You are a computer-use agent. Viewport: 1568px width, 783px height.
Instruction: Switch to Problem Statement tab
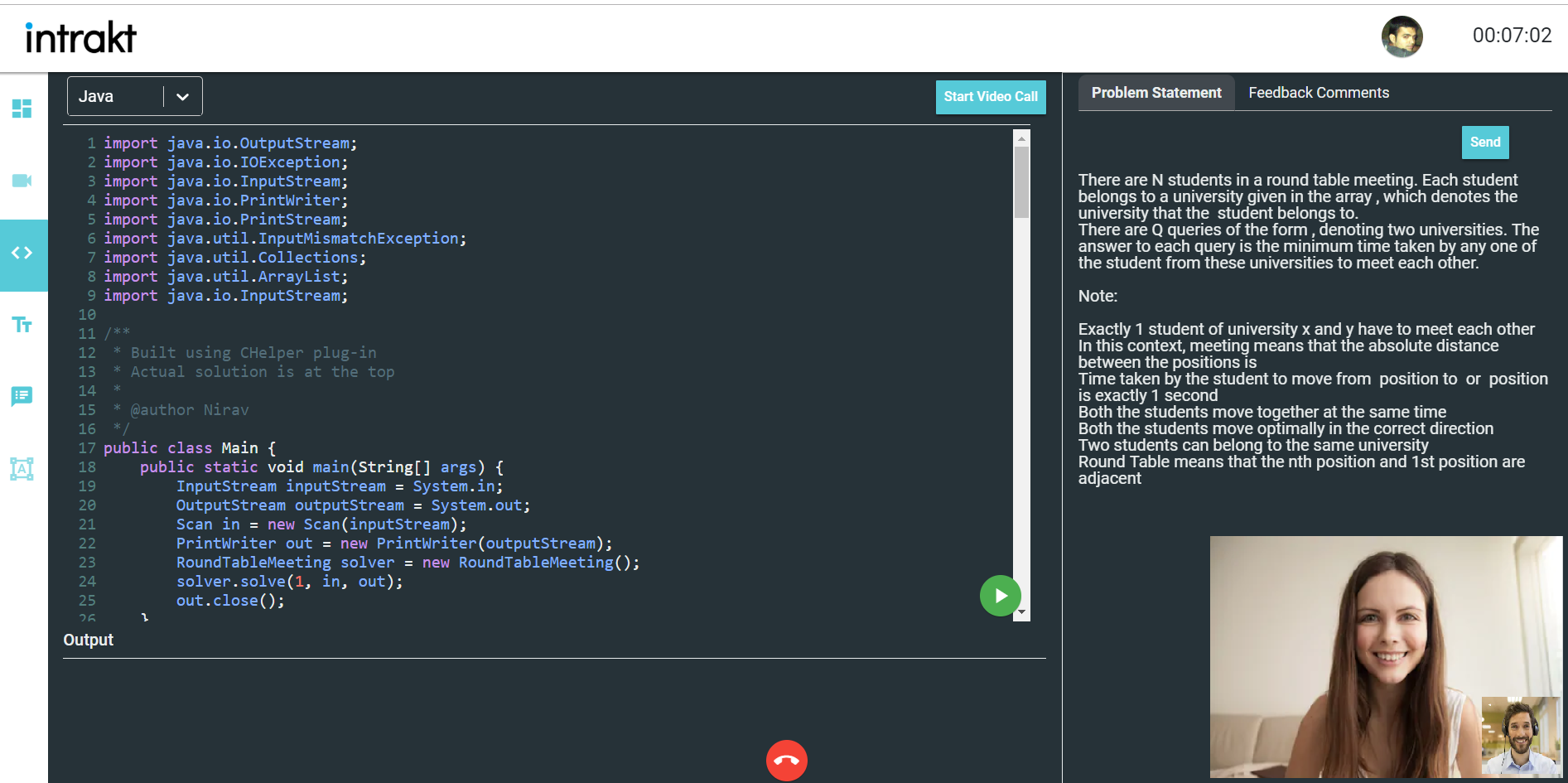click(x=1156, y=93)
